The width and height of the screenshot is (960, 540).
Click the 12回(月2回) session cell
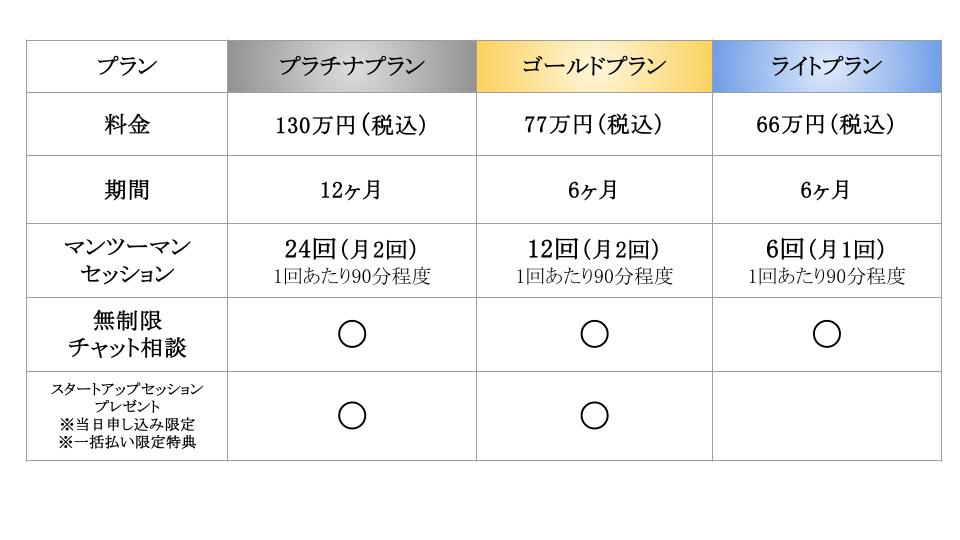tap(594, 261)
